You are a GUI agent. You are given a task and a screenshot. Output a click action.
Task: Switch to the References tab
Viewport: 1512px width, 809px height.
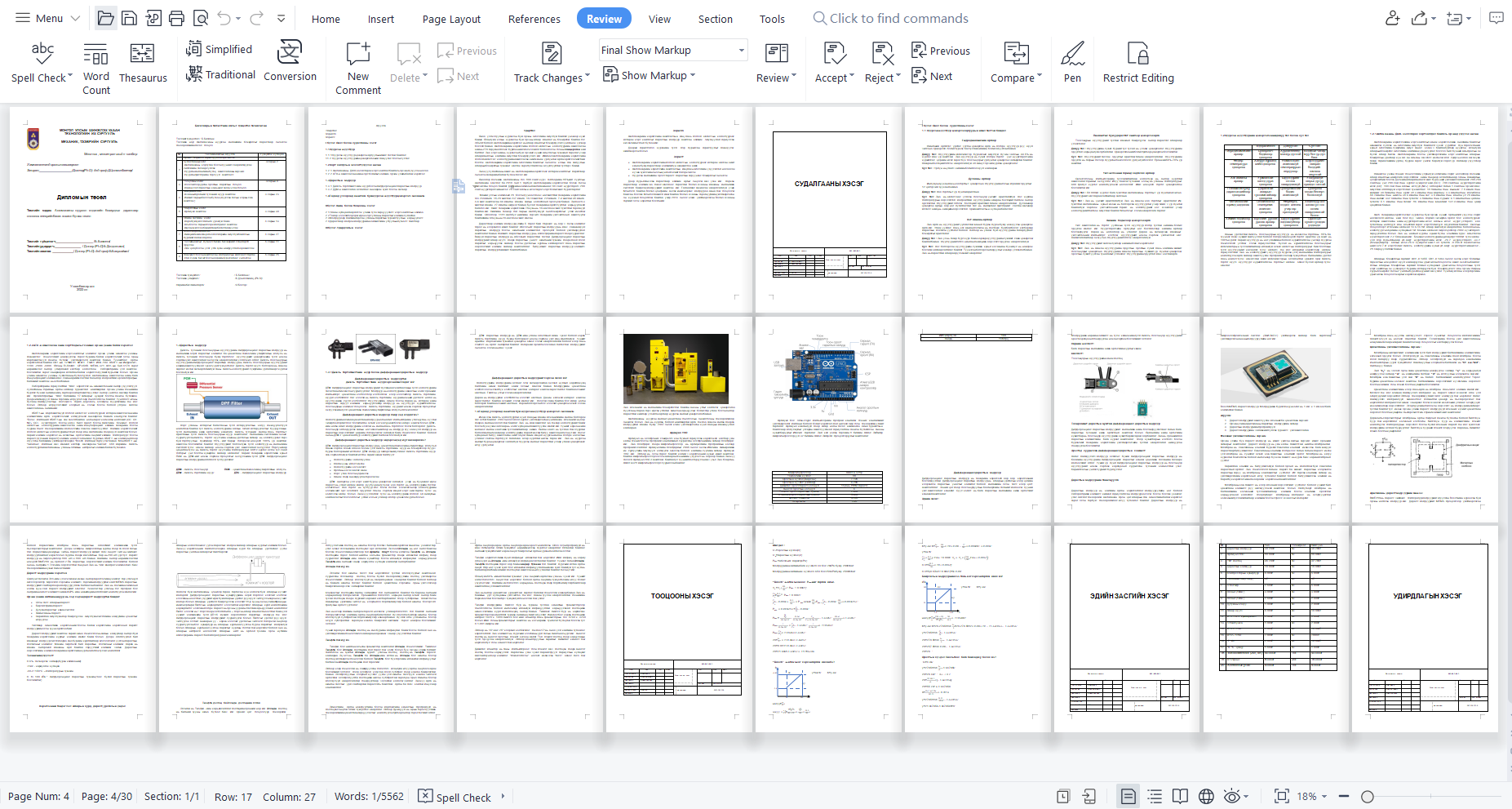tap(534, 19)
